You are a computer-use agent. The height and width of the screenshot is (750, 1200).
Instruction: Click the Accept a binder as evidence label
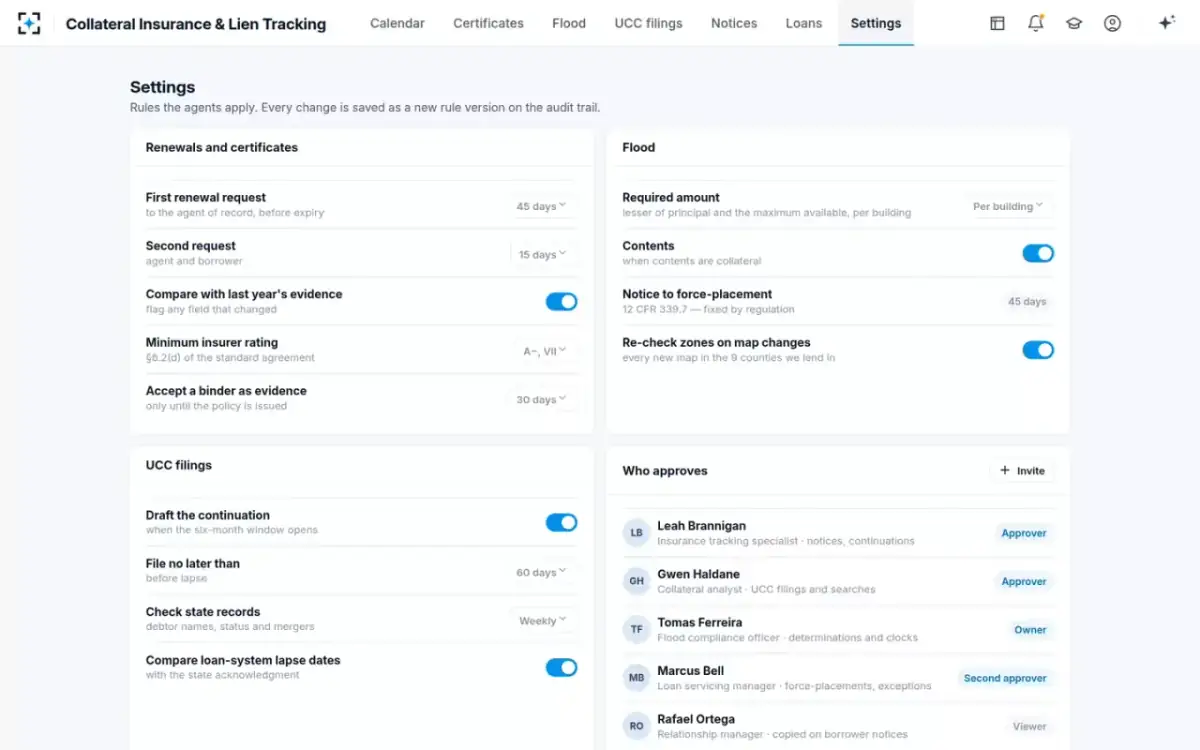[226, 391]
